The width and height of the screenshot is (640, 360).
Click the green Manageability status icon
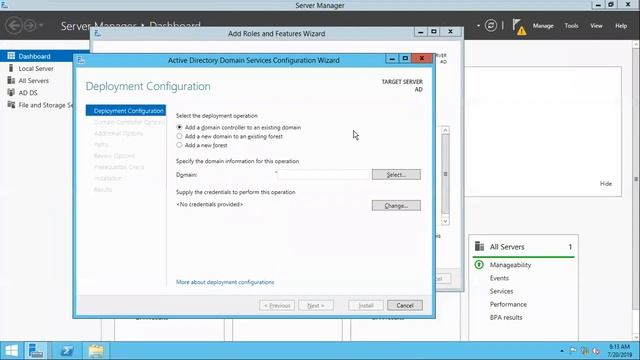click(x=479, y=265)
